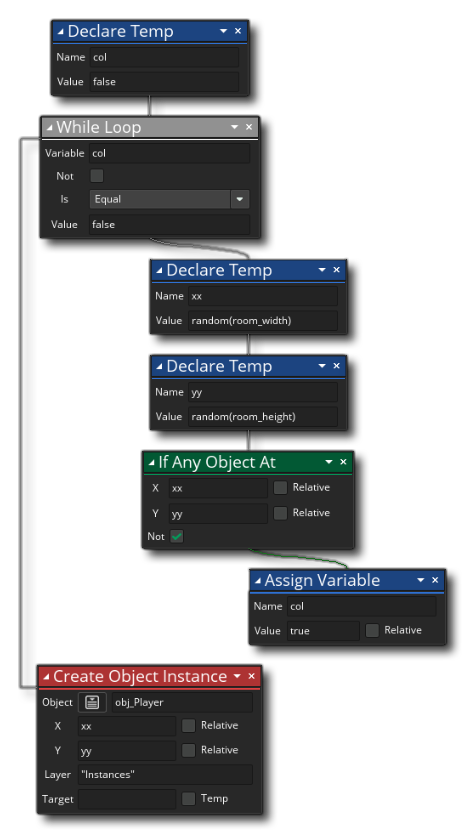Edit Layer field "Instances"
Screen dimensions: 466x834
165,775
